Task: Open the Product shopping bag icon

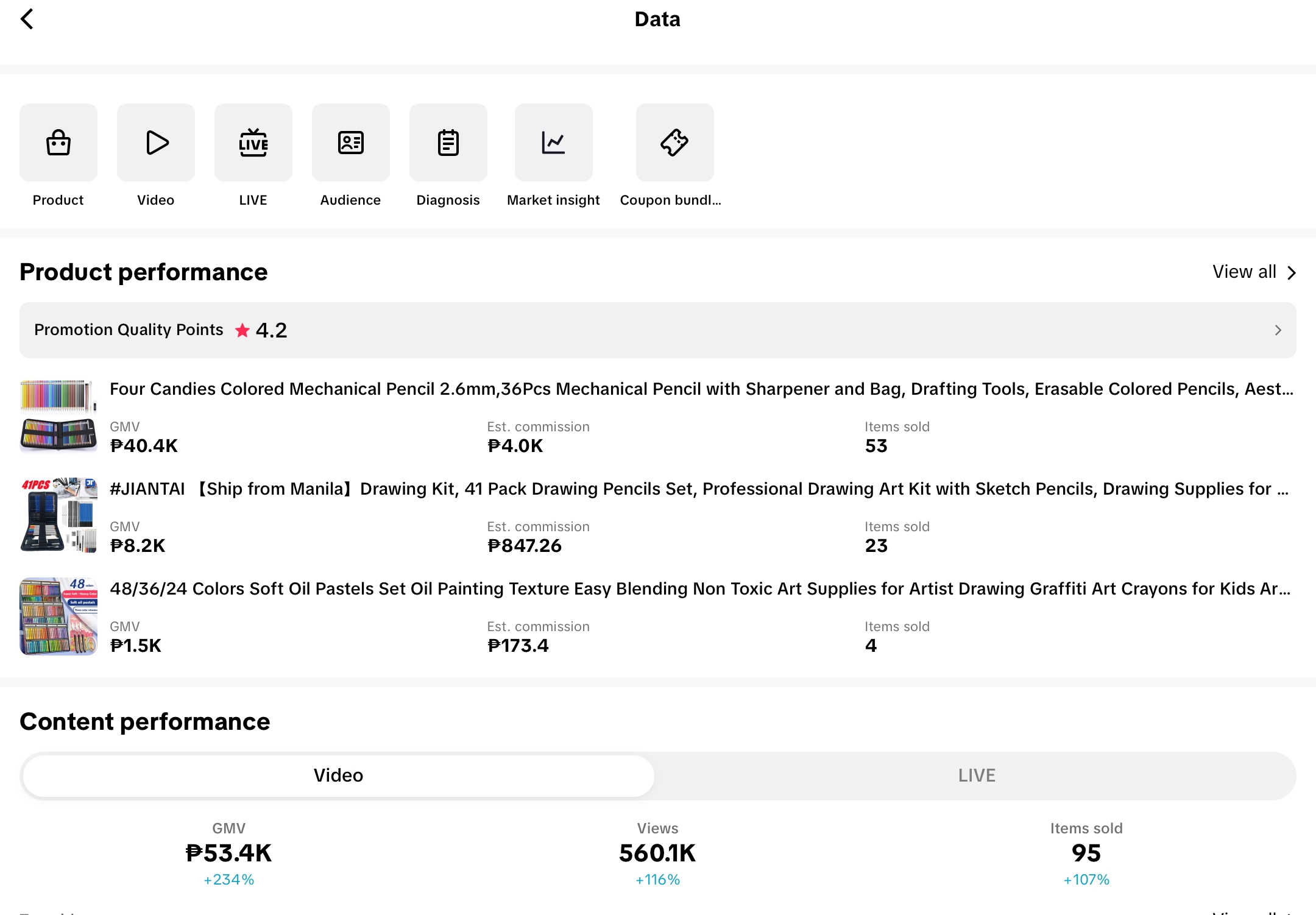Action: tap(58, 143)
